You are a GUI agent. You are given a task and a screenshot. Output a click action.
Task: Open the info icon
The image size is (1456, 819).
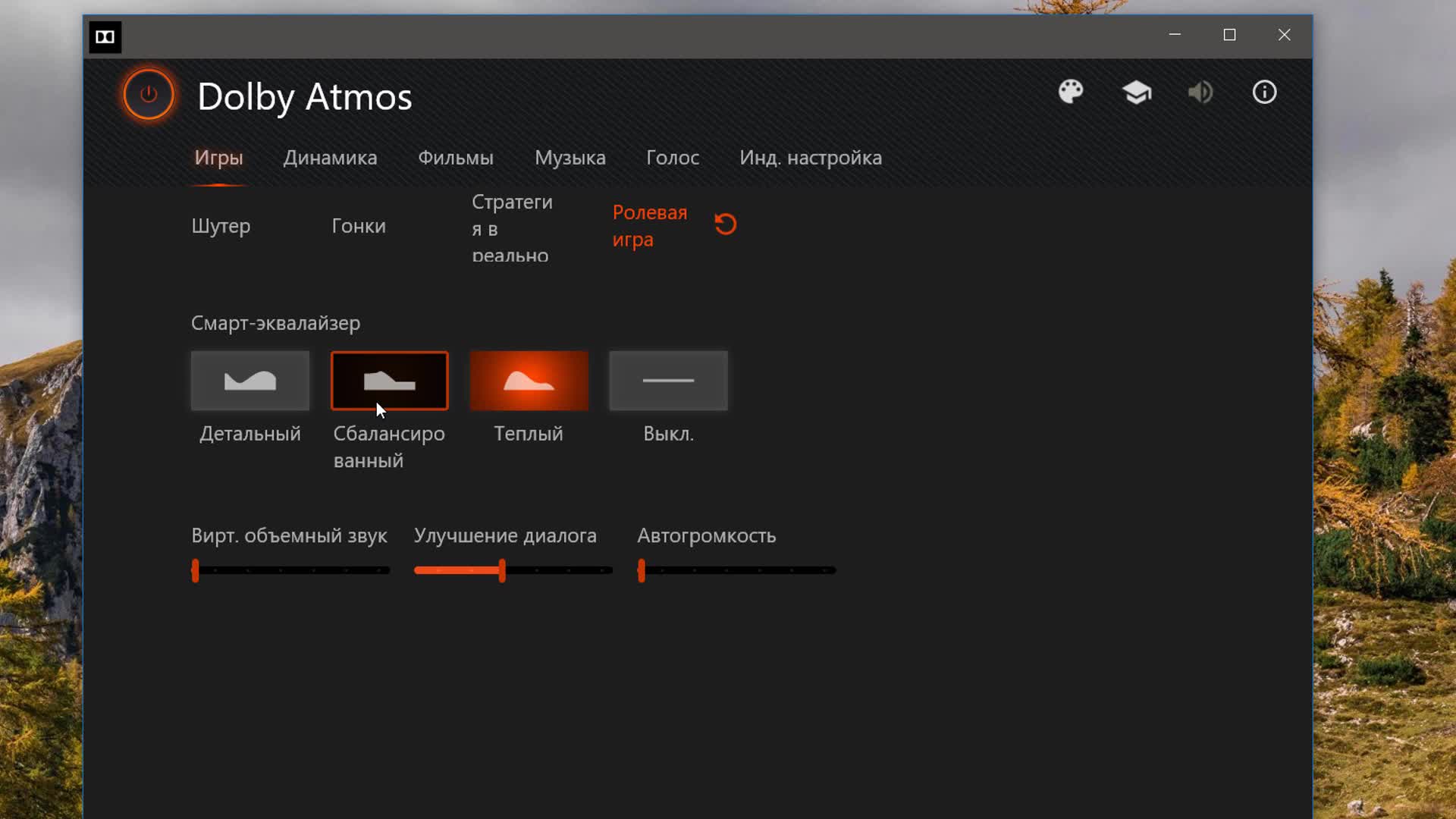(1264, 93)
